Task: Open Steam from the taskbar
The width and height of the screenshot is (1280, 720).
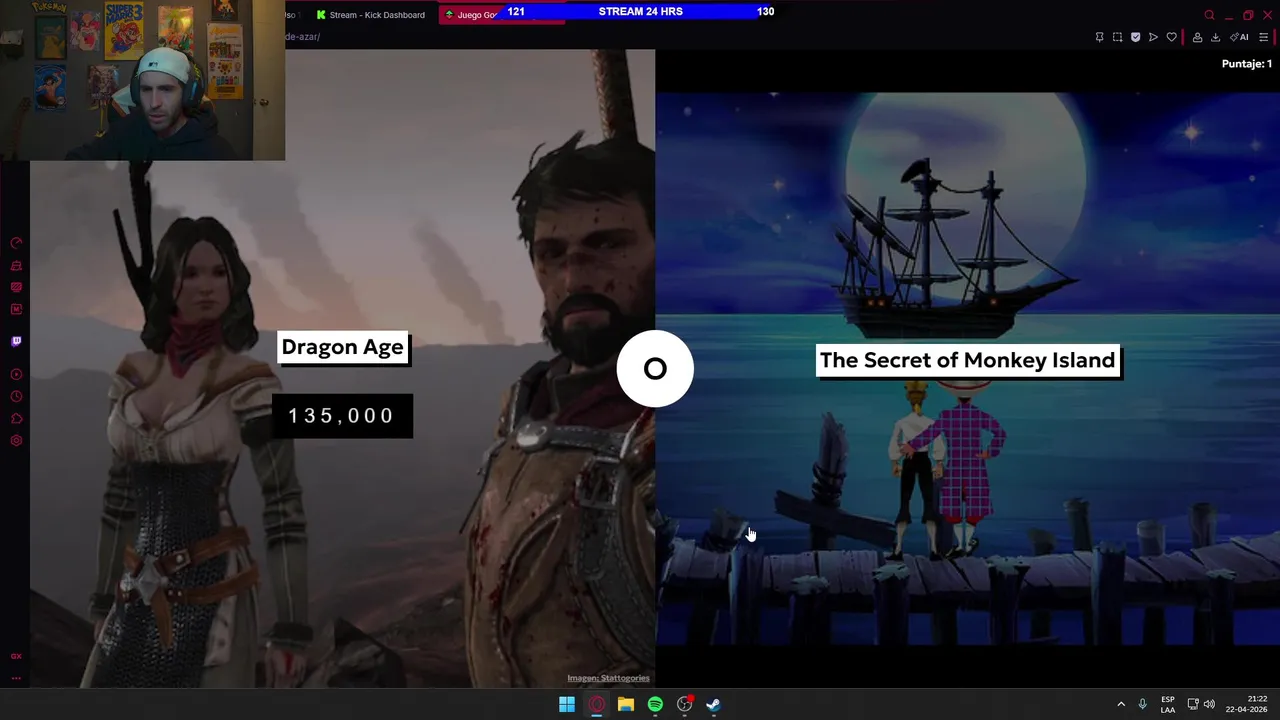Action: coord(714,705)
